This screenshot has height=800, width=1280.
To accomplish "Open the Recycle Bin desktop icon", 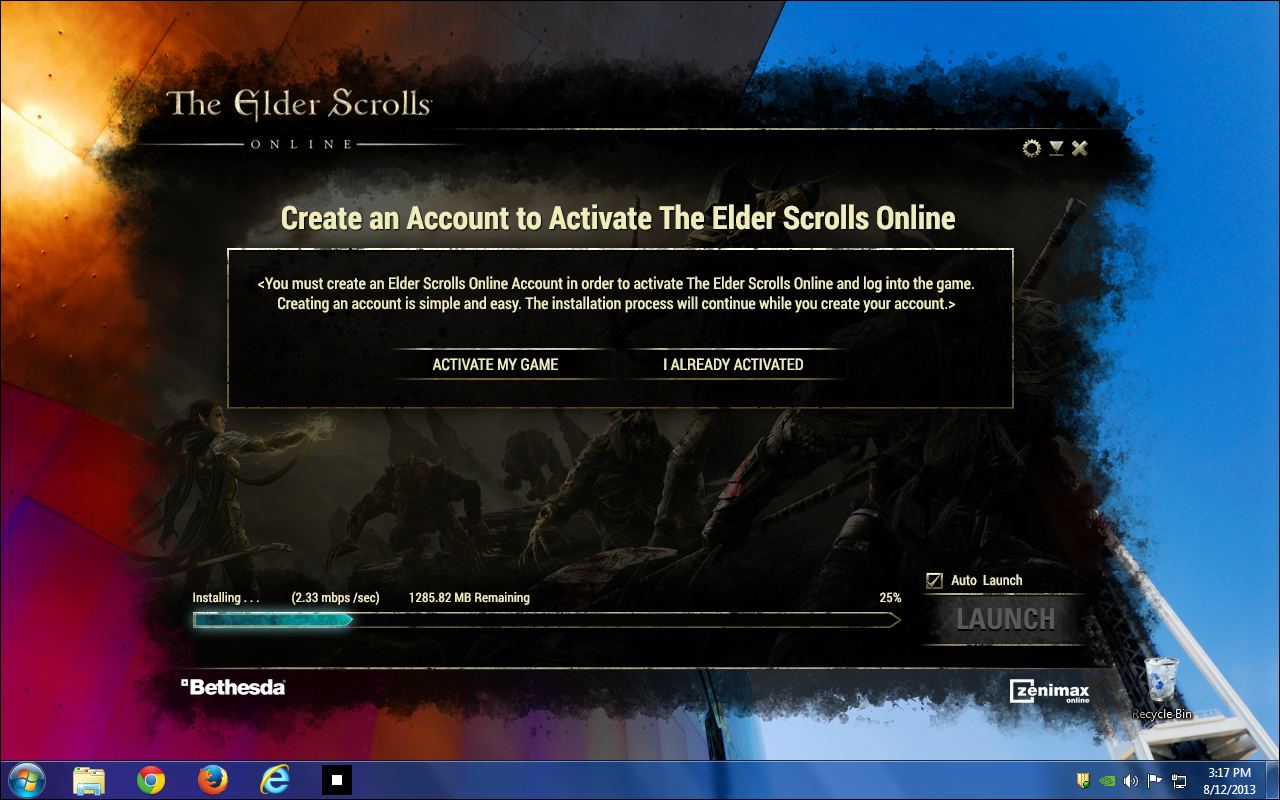I will (1161, 688).
